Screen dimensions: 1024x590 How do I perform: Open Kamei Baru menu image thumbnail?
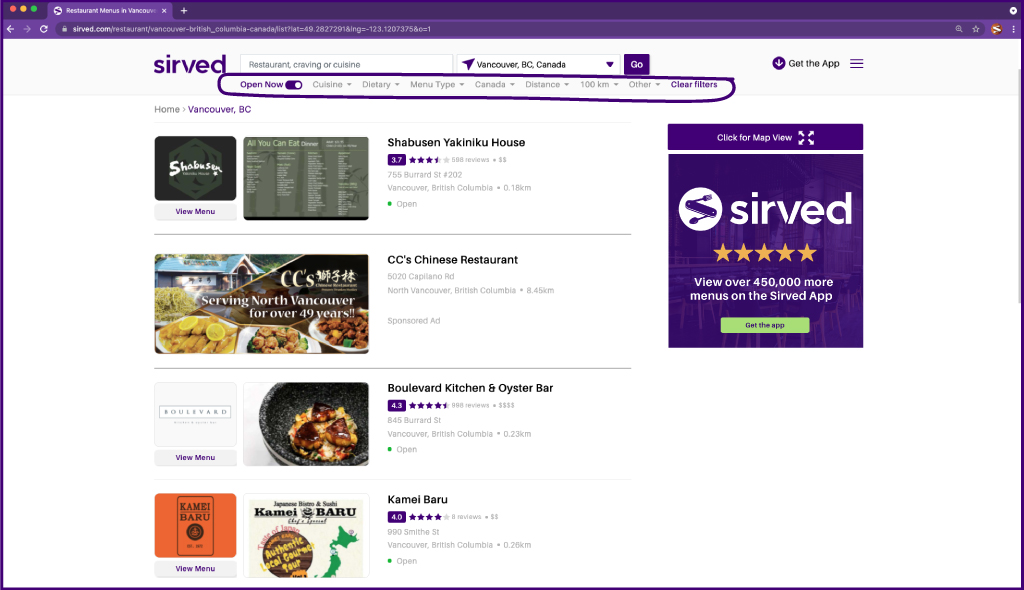click(306, 536)
